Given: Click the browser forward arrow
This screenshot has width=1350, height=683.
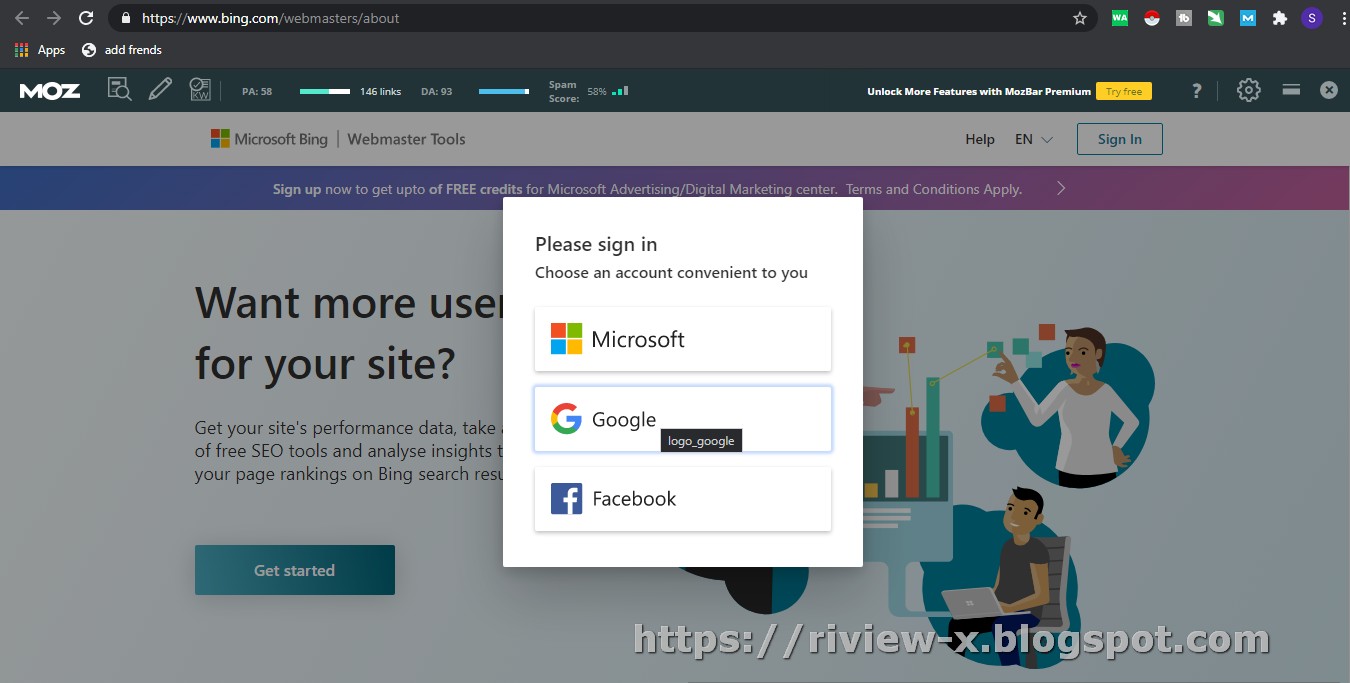Looking at the screenshot, I should [54, 18].
